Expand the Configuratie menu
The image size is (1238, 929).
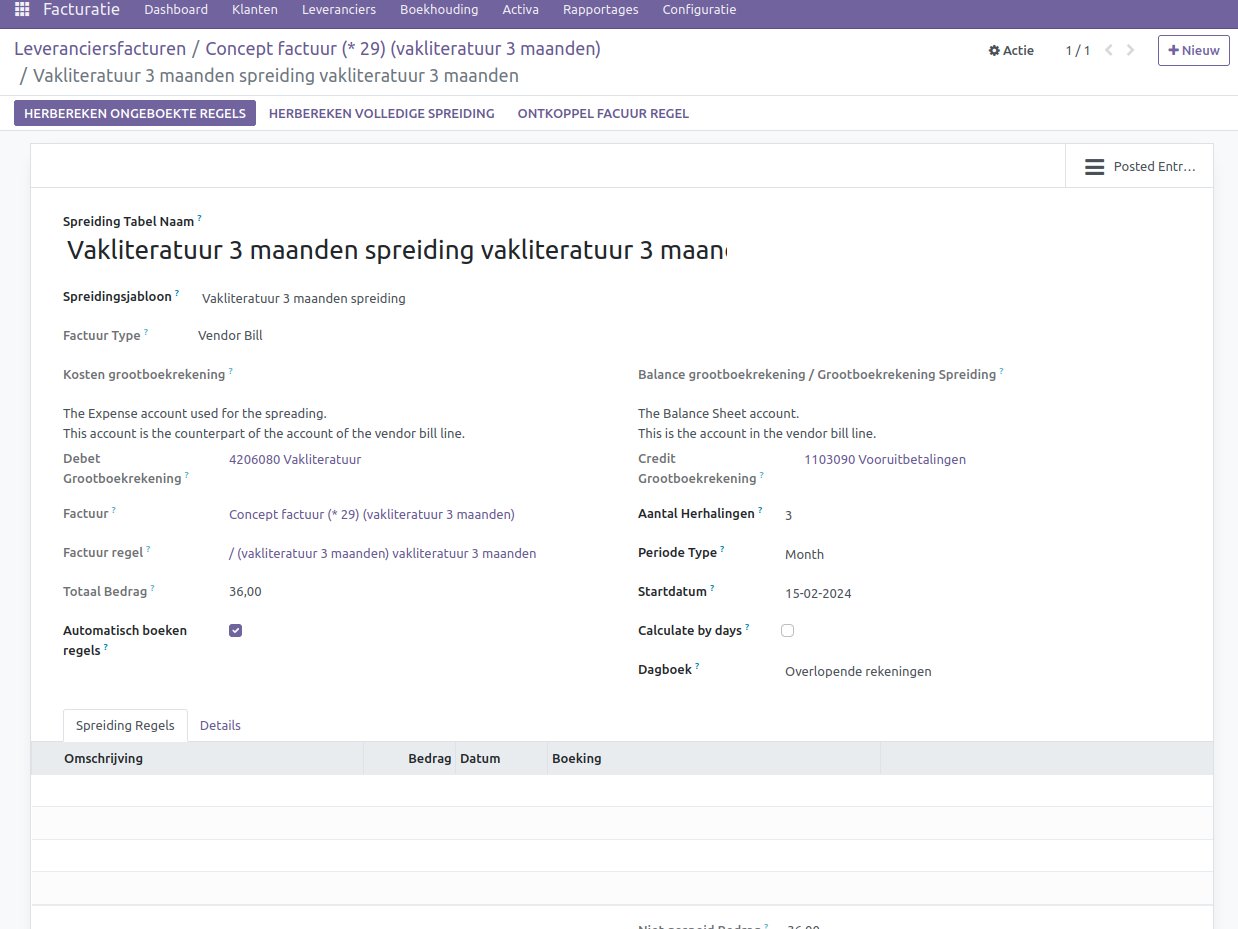699,10
